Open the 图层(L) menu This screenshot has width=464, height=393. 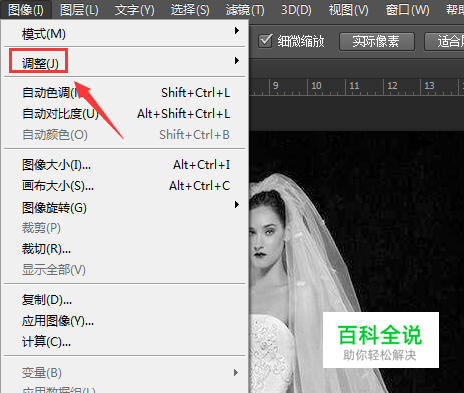point(79,10)
